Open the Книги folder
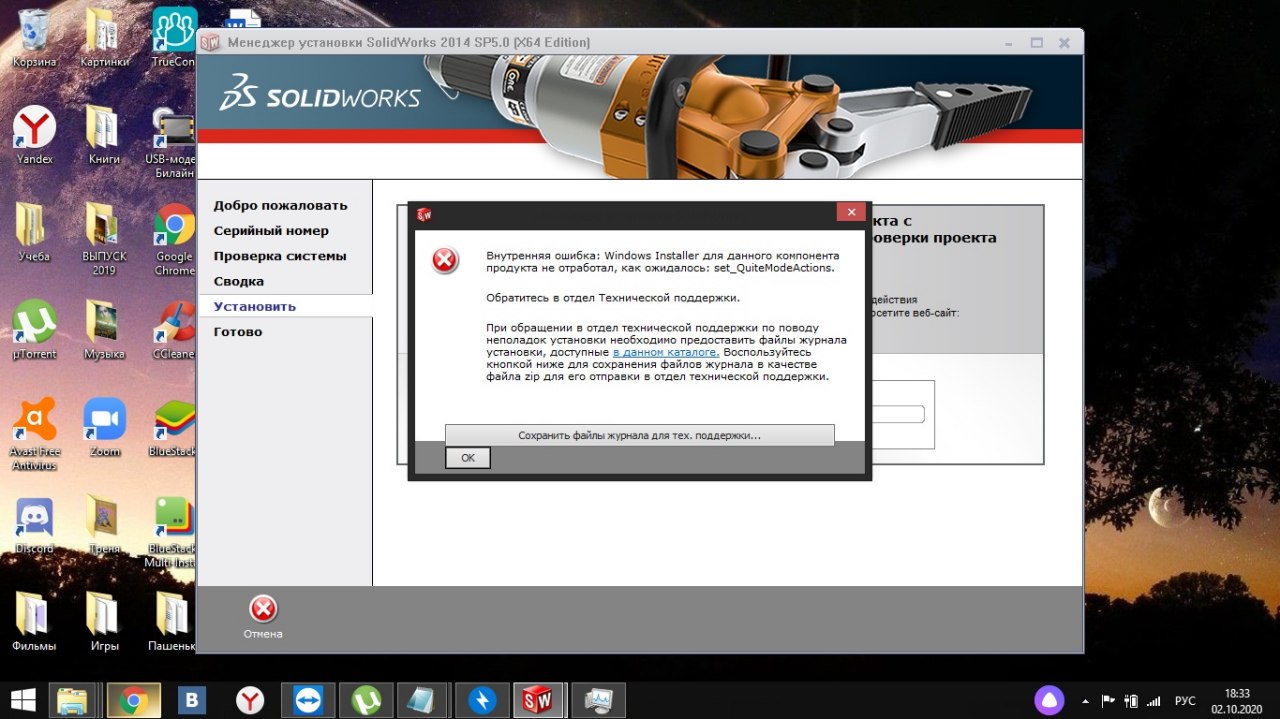The height and width of the screenshot is (719, 1280). pyautogui.click(x=104, y=135)
